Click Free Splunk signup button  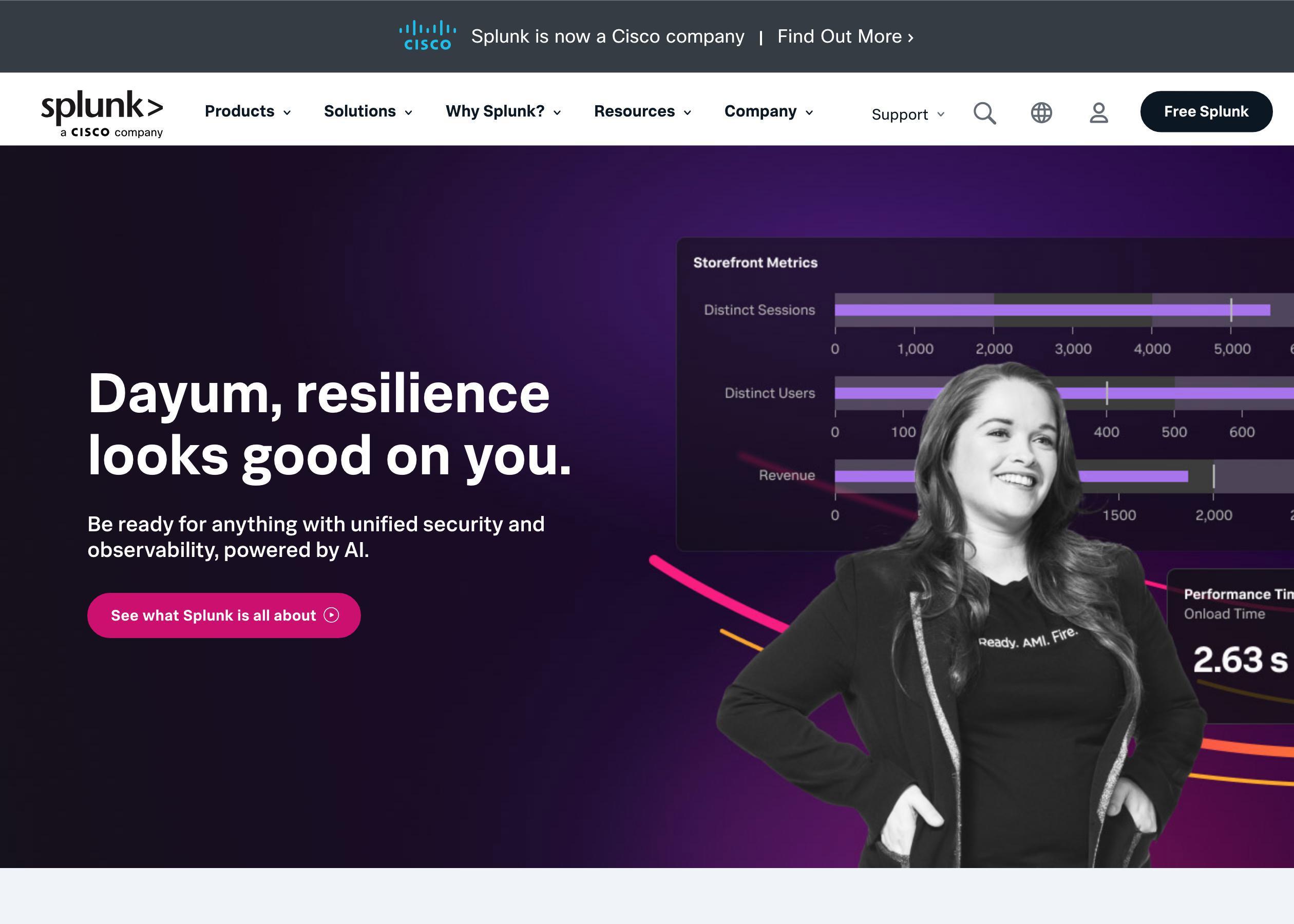pos(1206,111)
